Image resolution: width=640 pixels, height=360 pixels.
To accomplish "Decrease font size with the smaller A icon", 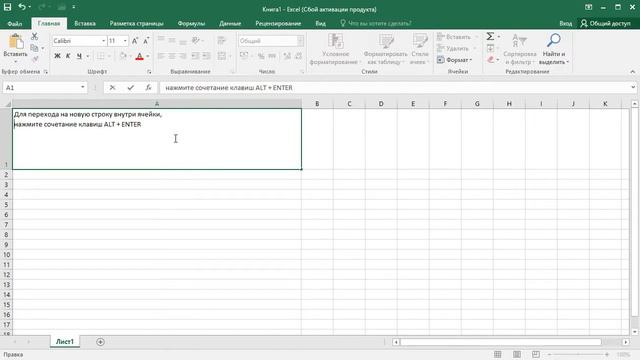I will tap(146, 41).
